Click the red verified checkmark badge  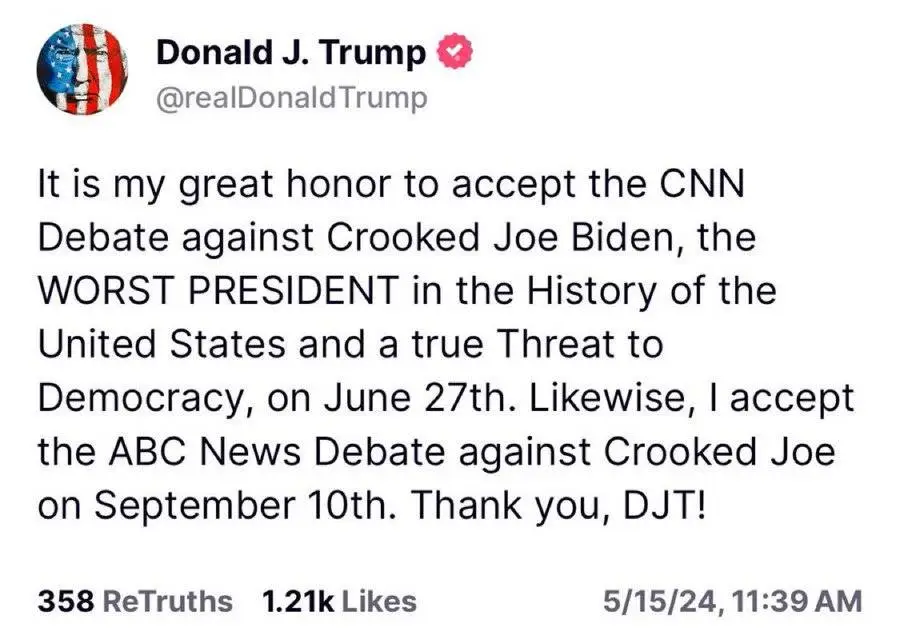(x=453, y=53)
